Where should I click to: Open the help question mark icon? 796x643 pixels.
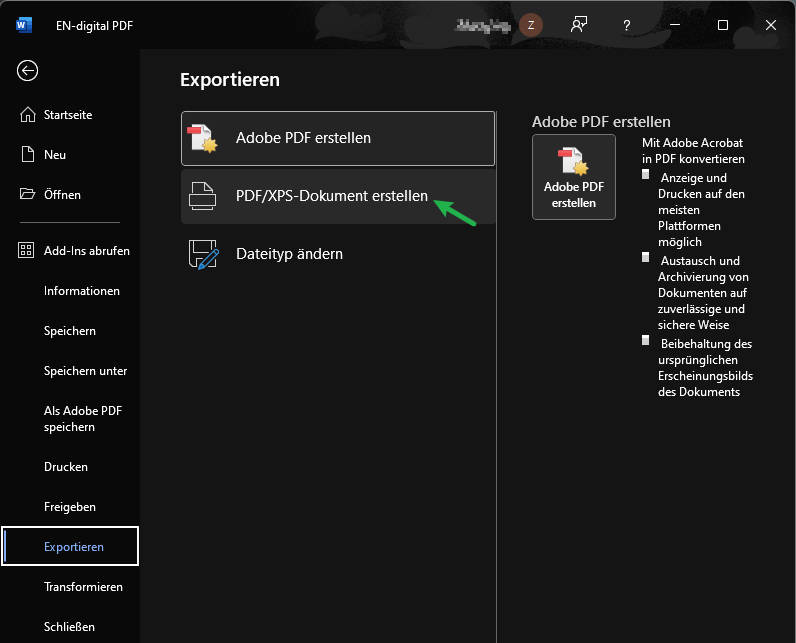click(626, 25)
